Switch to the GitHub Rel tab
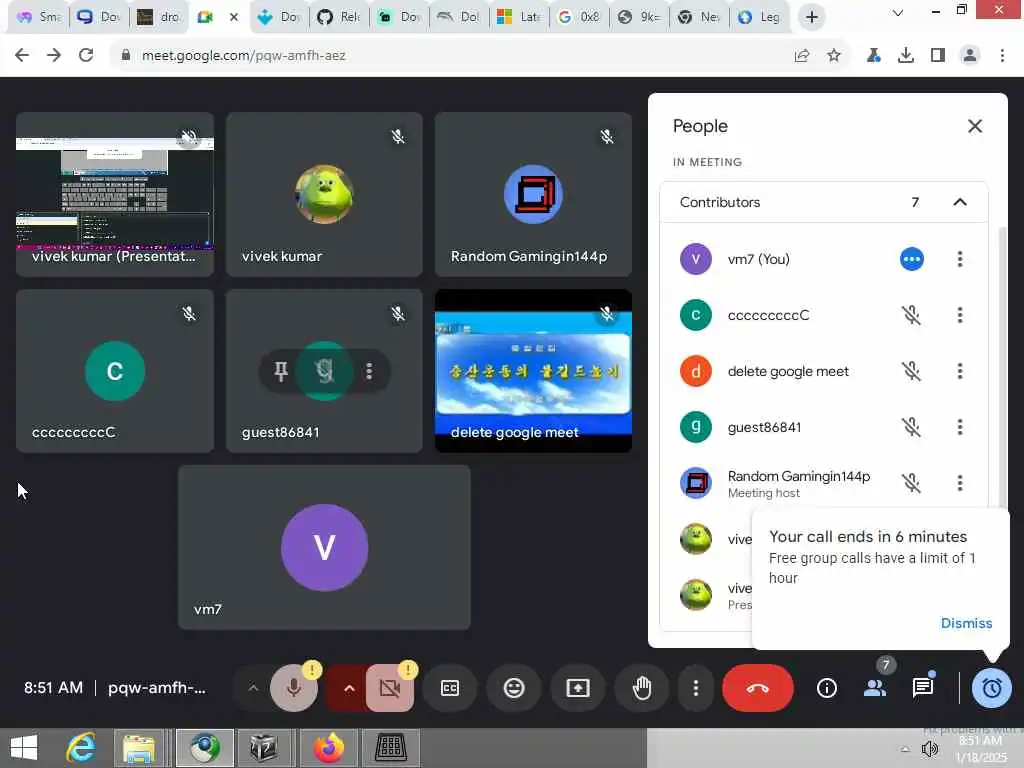Screen dimensions: 1024x768 (339, 17)
